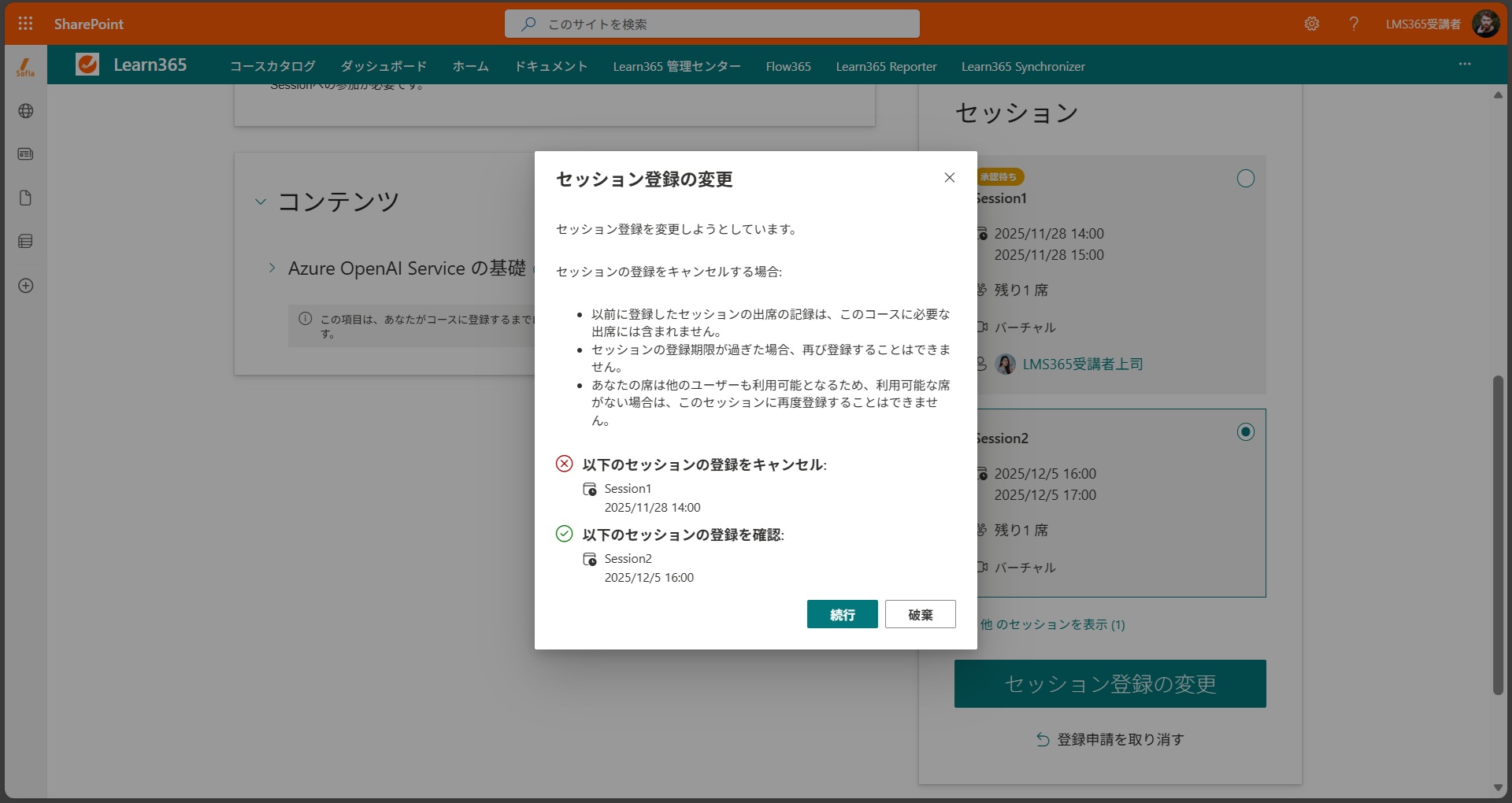1512x803 pixels.
Task: Open the settings gear icon
Action: 1311,24
